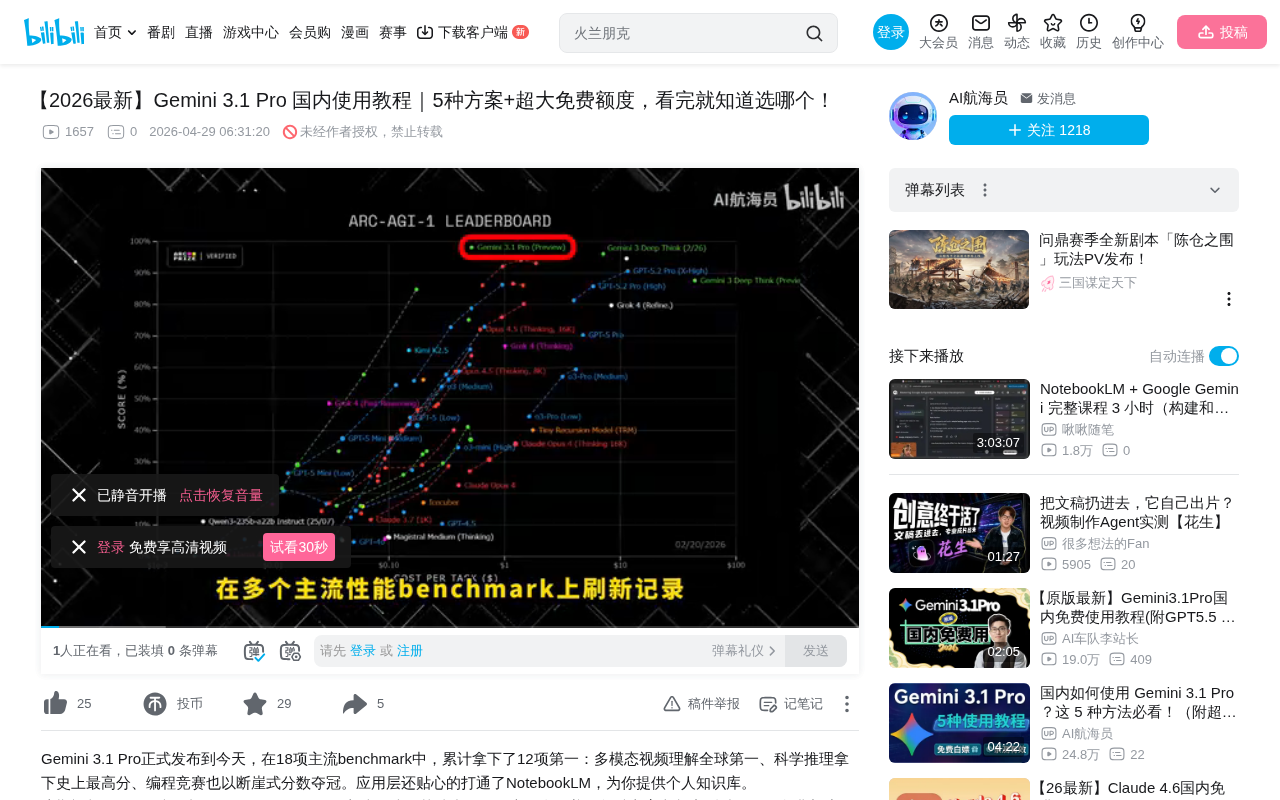Like the video with the thumbs-up icon

pos(56,704)
